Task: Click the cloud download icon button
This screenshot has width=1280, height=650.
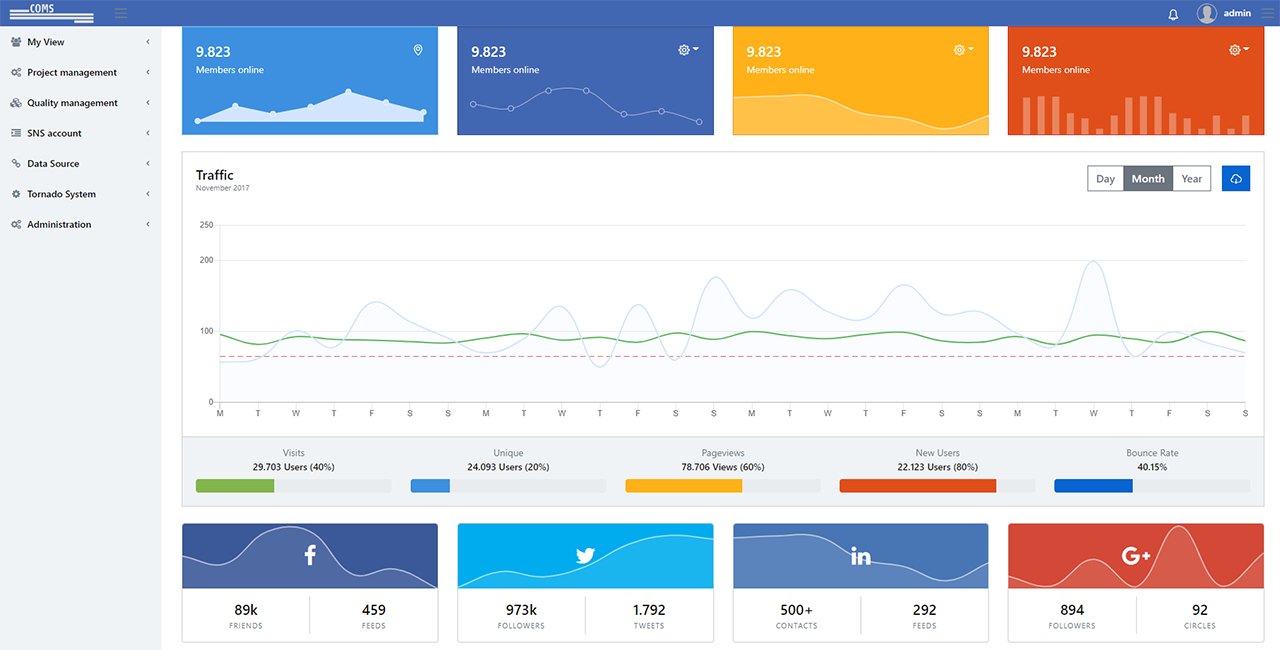Action: [x=1236, y=179]
